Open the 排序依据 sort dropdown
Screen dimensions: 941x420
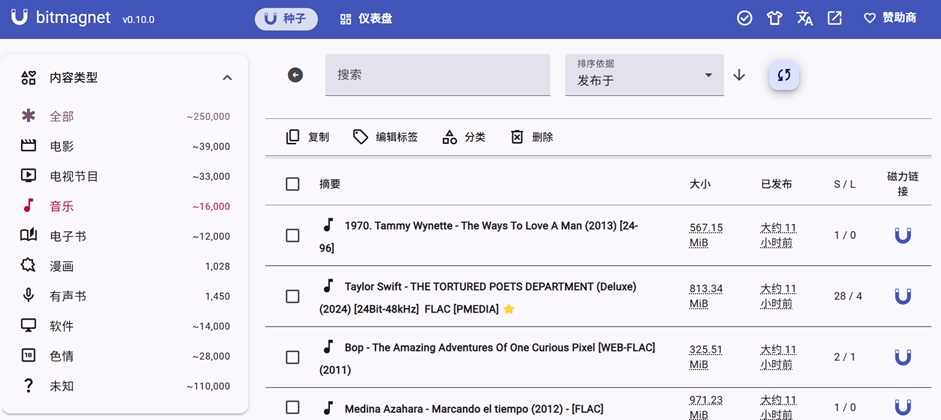(x=644, y=75)
